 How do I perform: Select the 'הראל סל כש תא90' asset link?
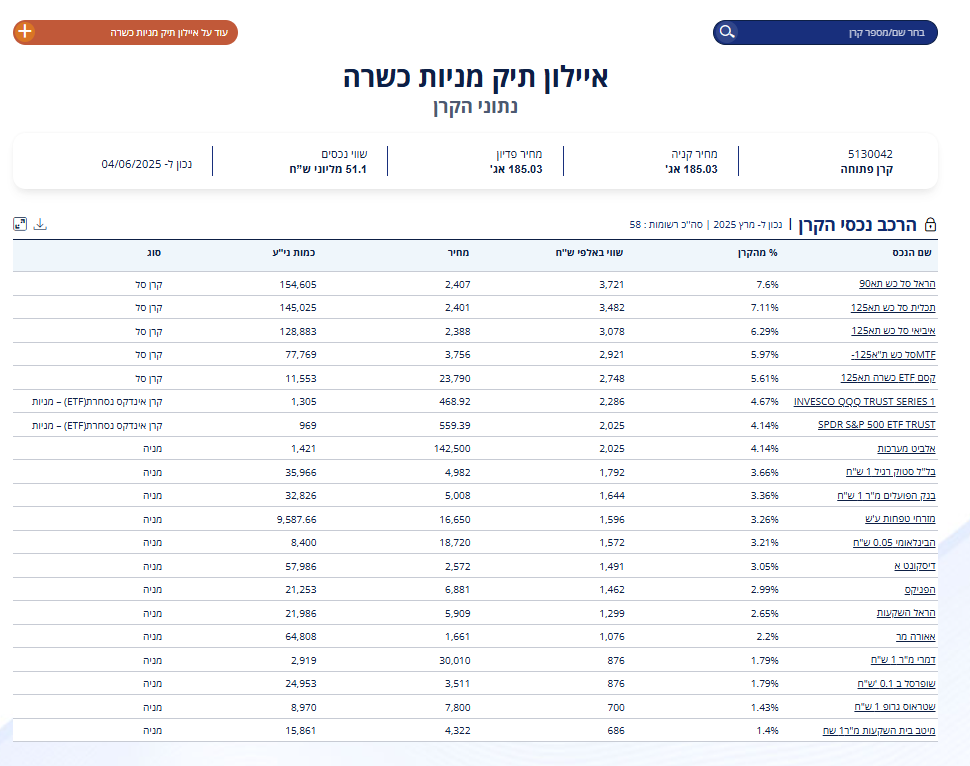(897, 284)
